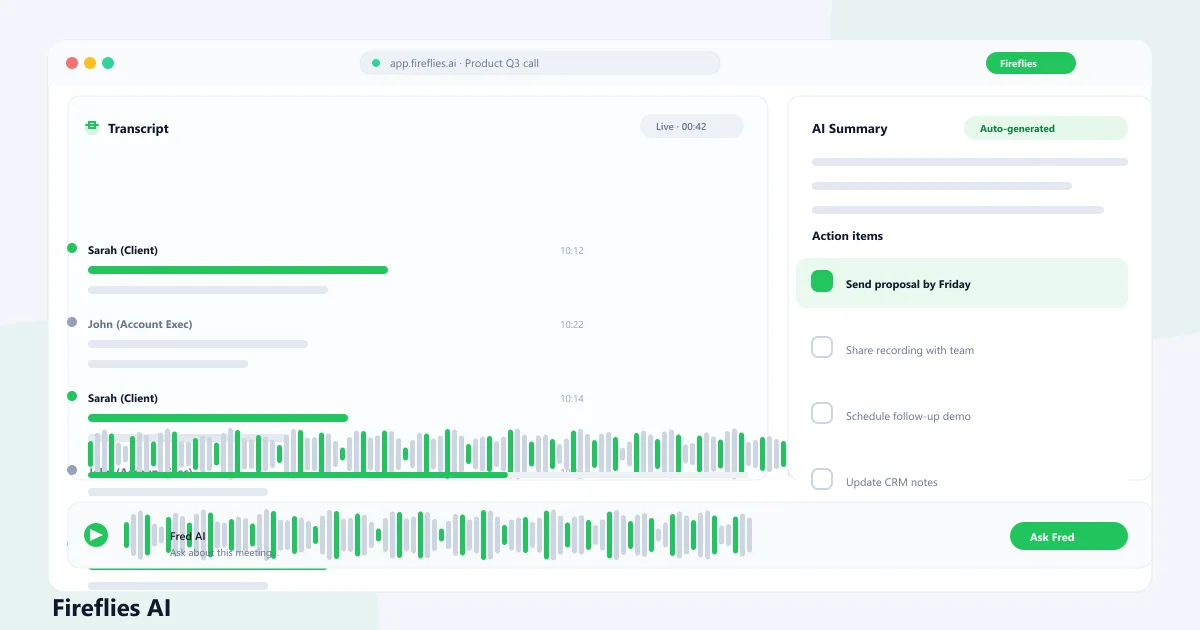
Task: Maximize the window with the green button
Action: tap(108, 63)
